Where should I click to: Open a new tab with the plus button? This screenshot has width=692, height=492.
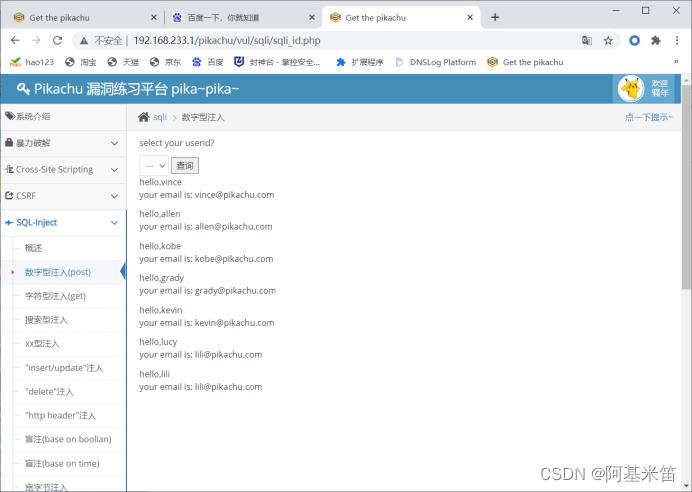[495, 17]
